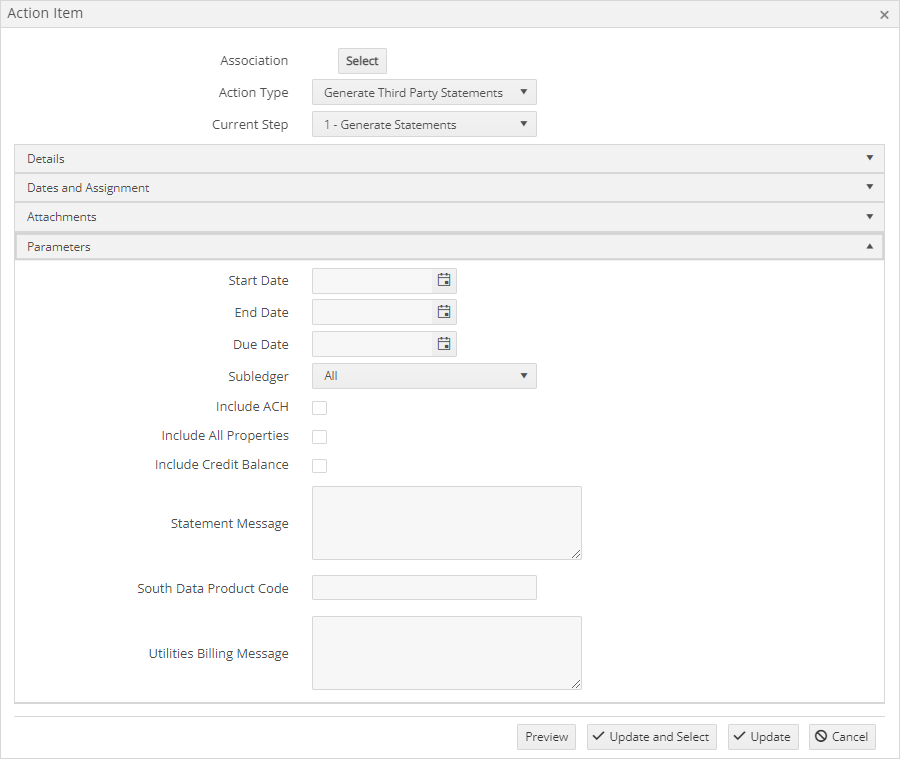Click the Update and Select button
Image resolution: width=900 pixels, height=759 pixels.
pyautogui.click(x=651, y=737)
